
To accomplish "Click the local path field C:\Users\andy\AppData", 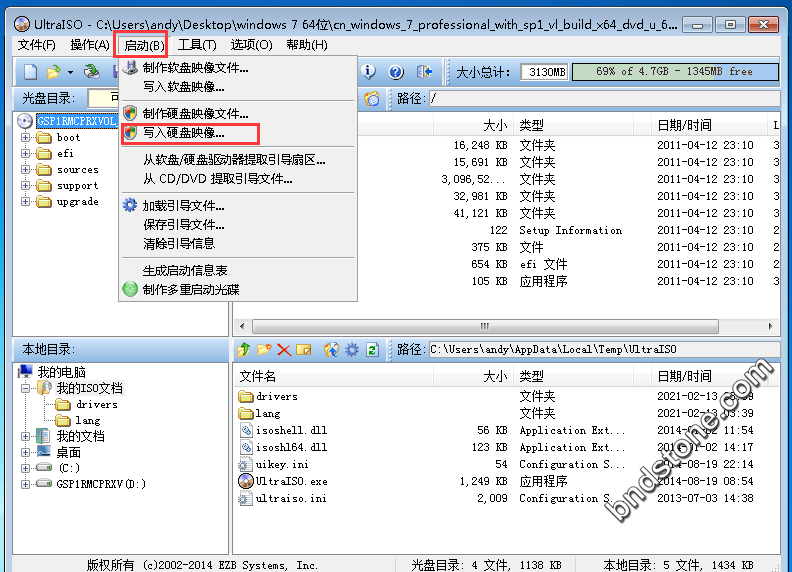I will (x=604, y=349).
